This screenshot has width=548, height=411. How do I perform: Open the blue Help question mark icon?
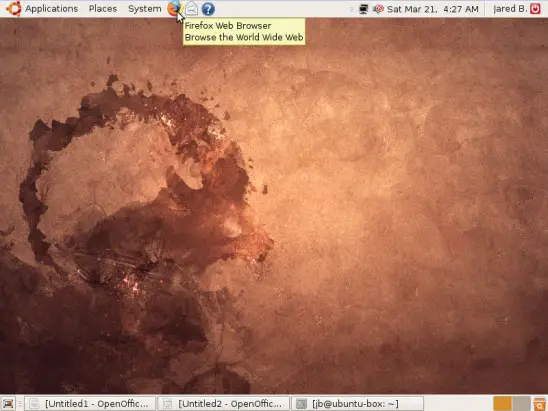[x=208, y=9]
